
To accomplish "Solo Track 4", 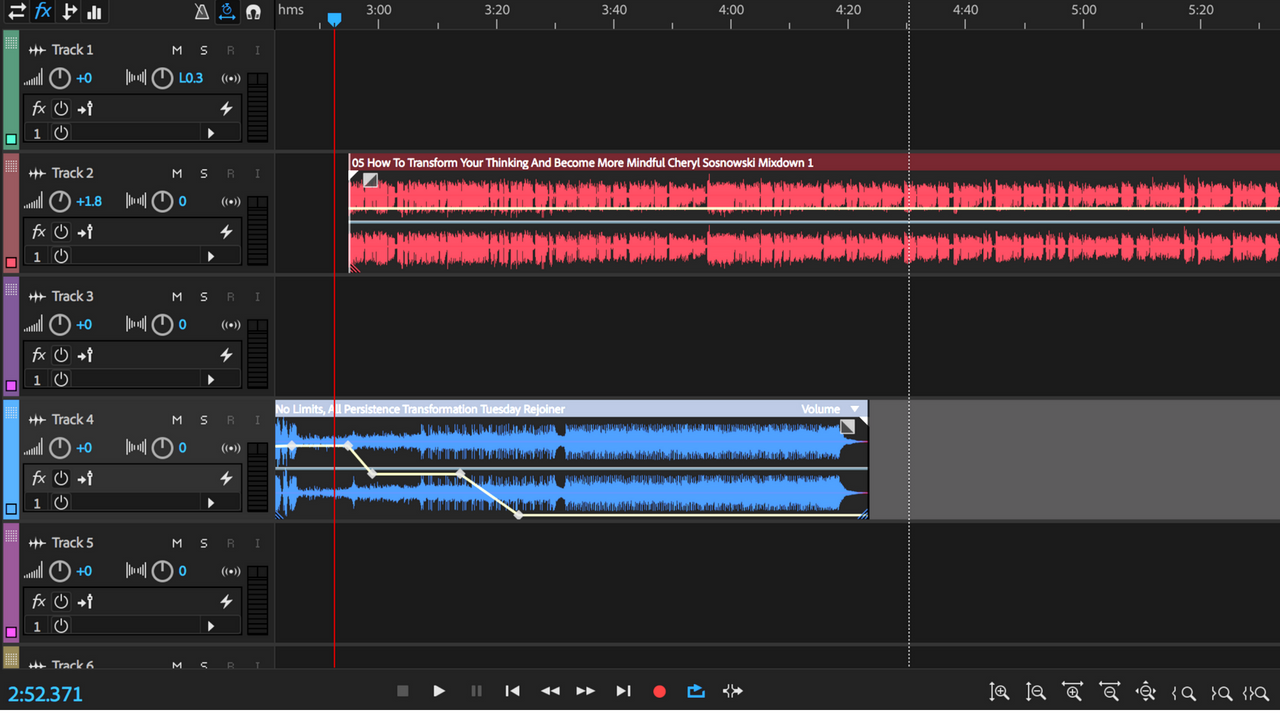I will (204, 419).
